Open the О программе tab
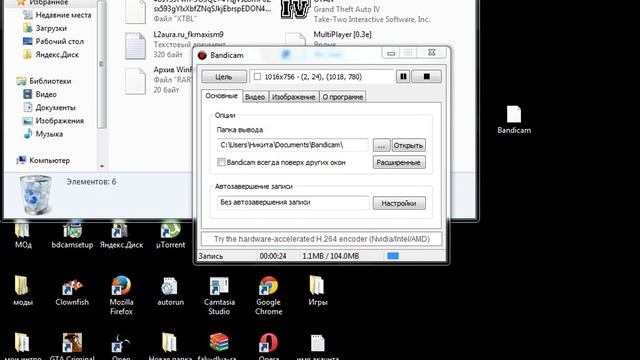The image size is (640, 360). tap(342, 97)
